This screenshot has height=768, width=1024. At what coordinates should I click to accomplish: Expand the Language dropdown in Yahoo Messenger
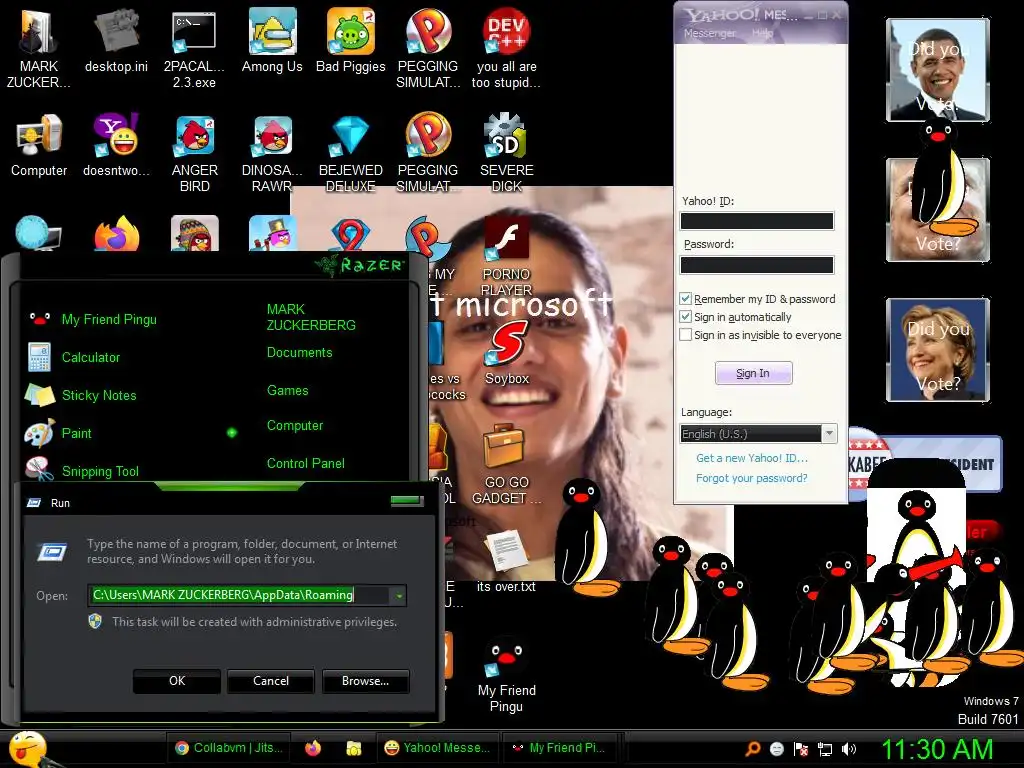[829, 434]
